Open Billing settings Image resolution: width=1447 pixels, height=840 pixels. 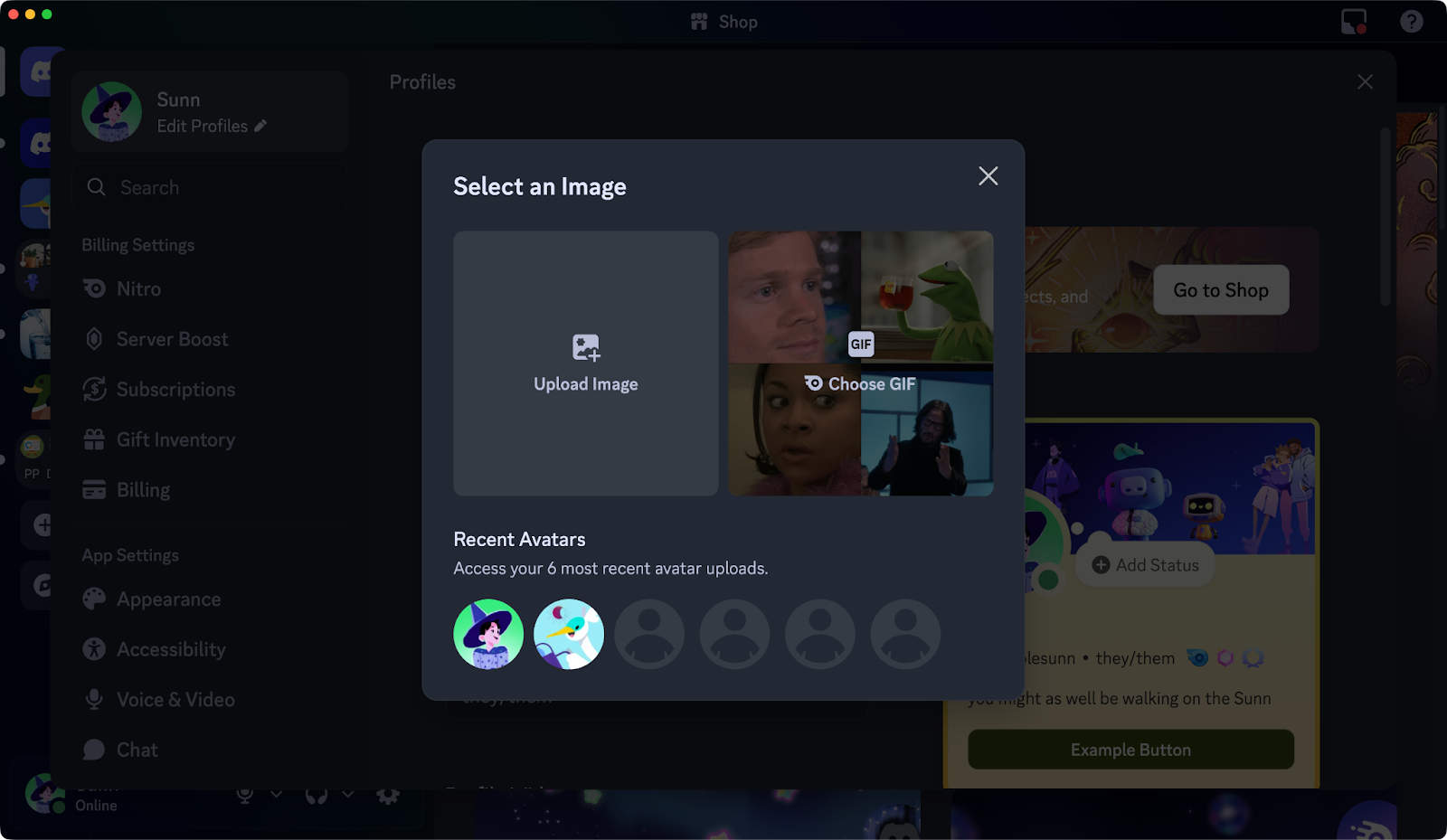(x=210, y=489)
